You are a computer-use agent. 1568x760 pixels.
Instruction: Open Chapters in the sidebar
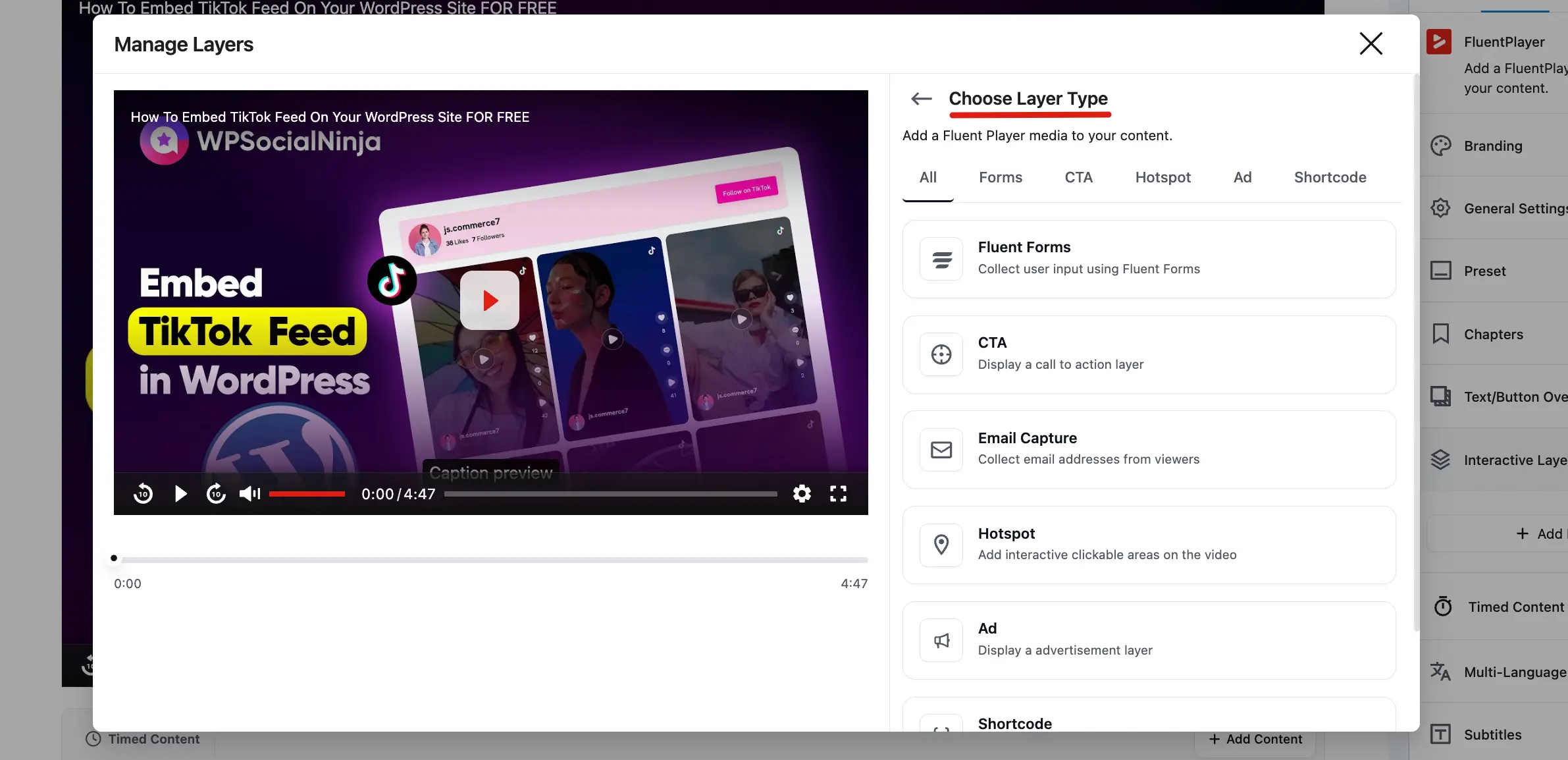(1493, 334)
